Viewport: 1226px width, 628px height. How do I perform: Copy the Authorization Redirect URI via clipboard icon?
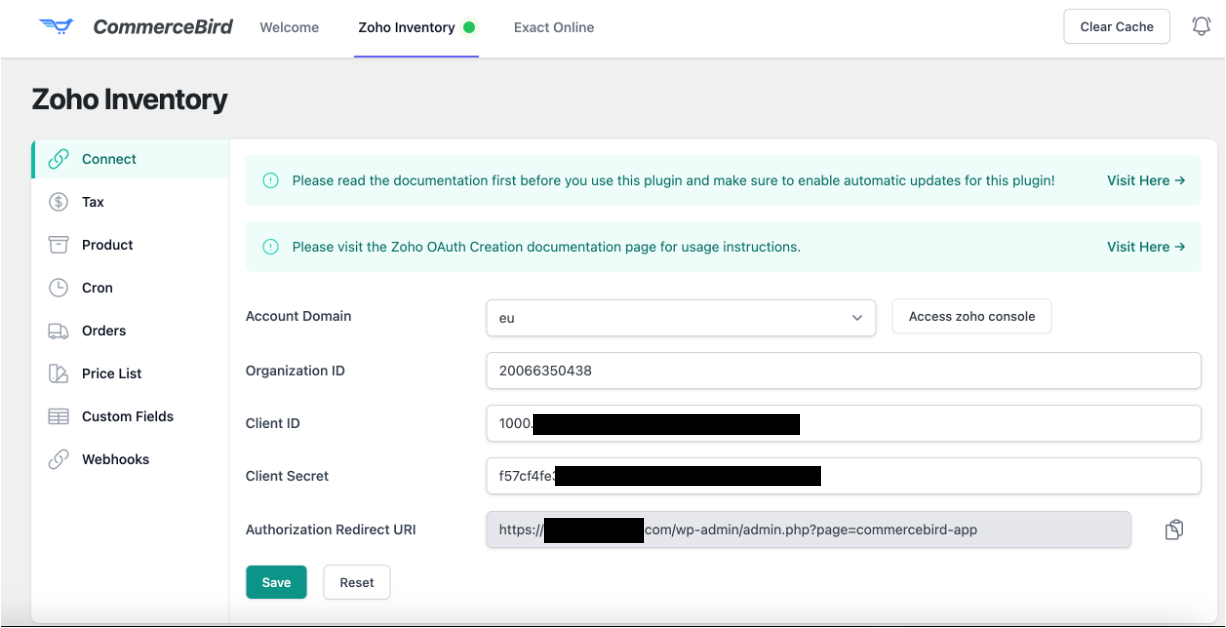point(1174,530)
